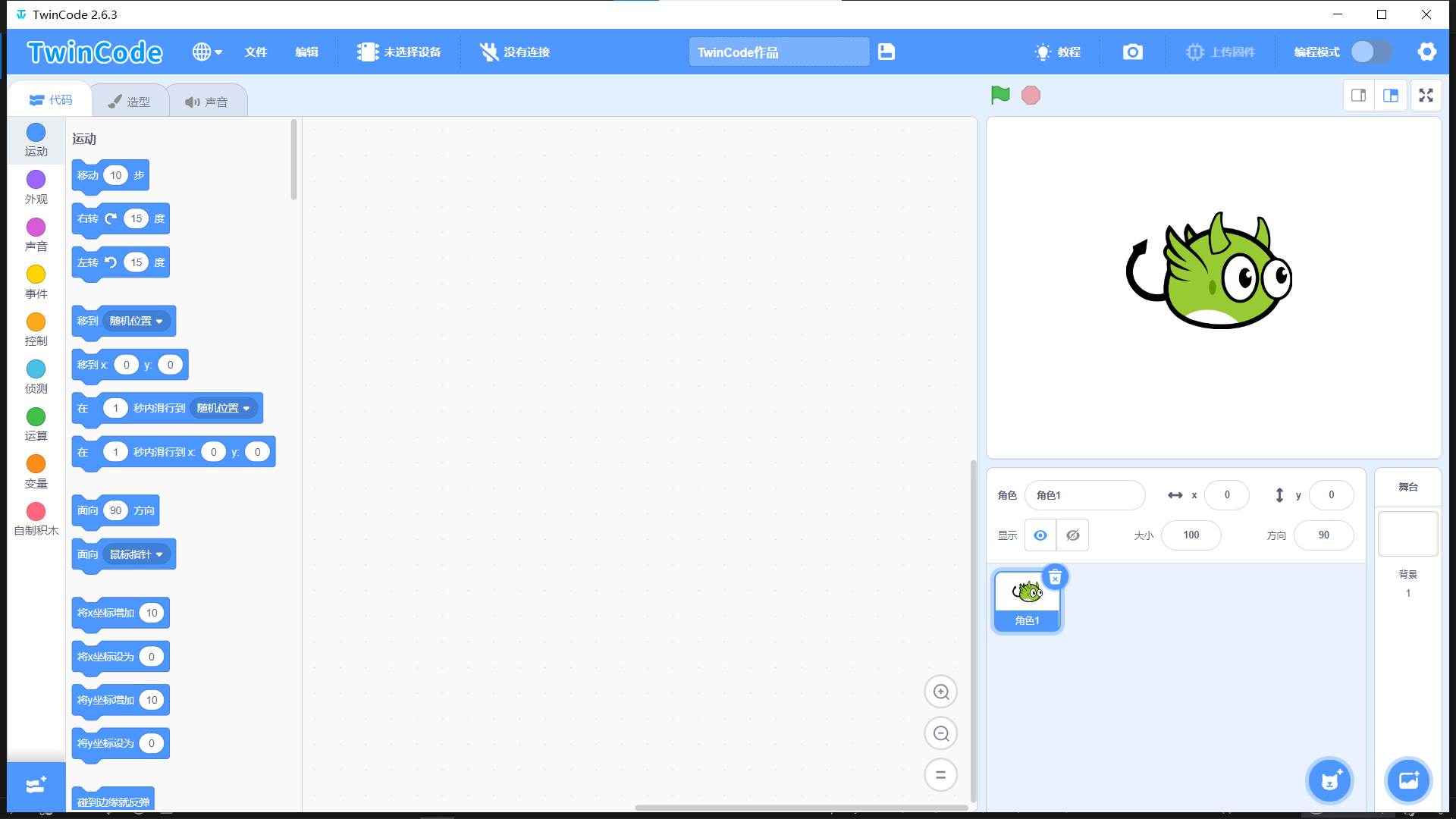Zoom in on the code workspace
The width and height of the screenshot is (1456, 819).
click(940, 692)
